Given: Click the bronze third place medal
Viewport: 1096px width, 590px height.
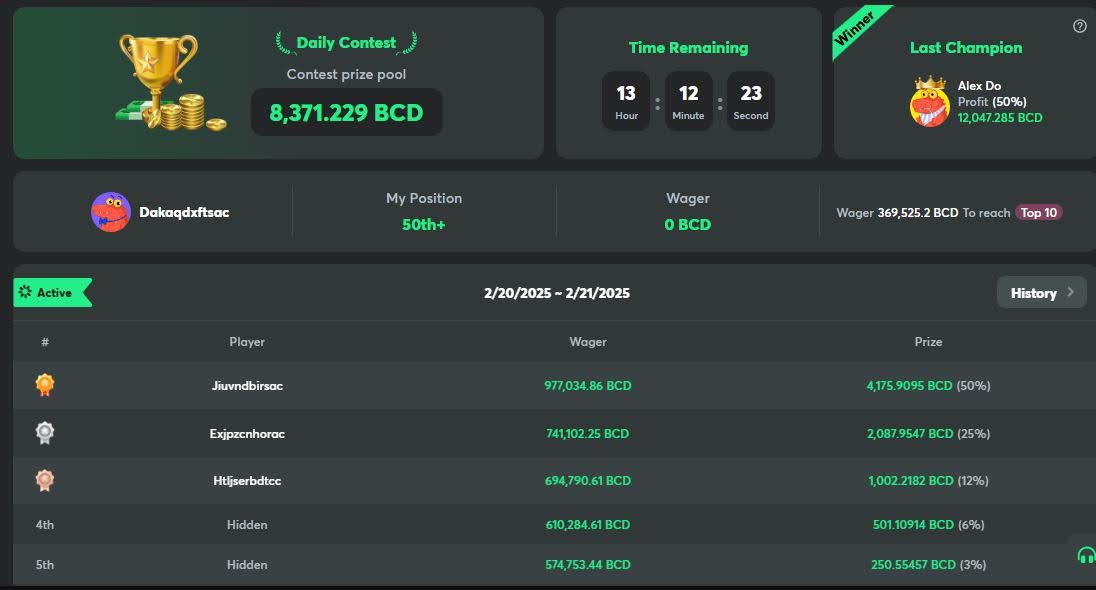Looking at the screenshot, I should 44,481.
